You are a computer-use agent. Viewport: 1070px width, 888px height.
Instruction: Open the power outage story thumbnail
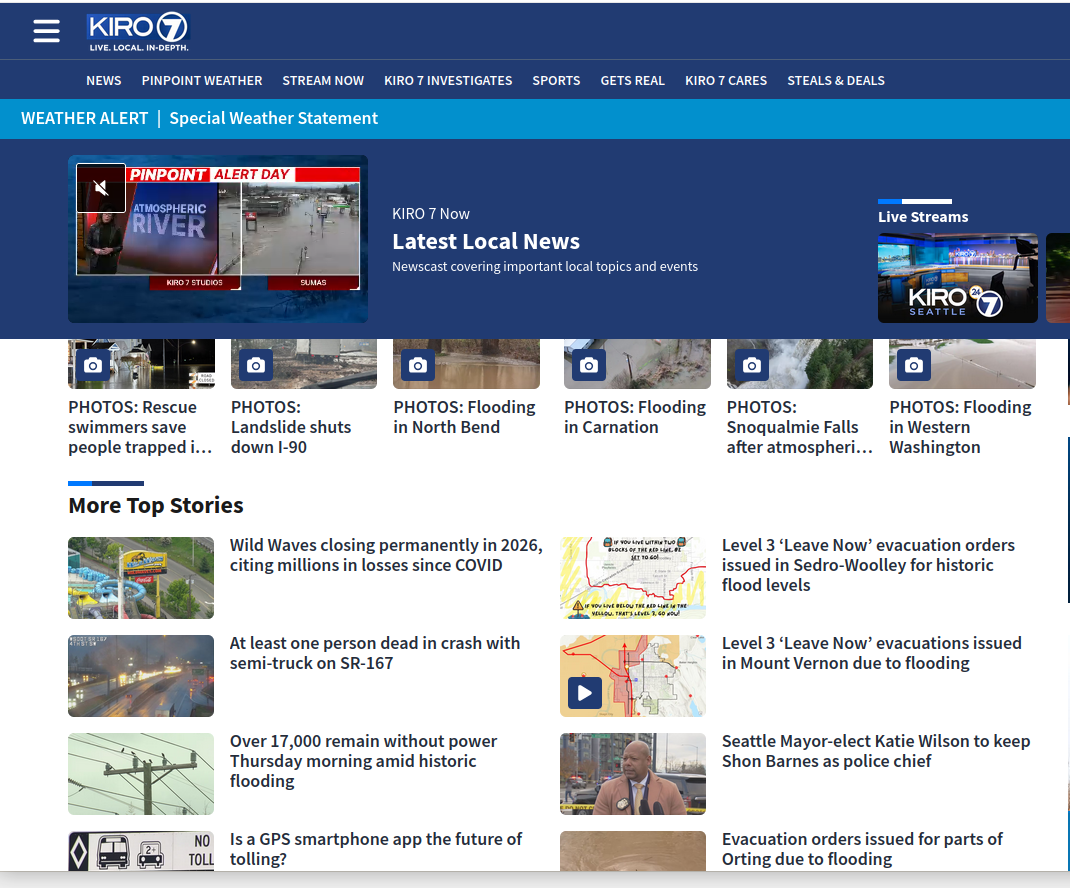(x=141, y=773)
